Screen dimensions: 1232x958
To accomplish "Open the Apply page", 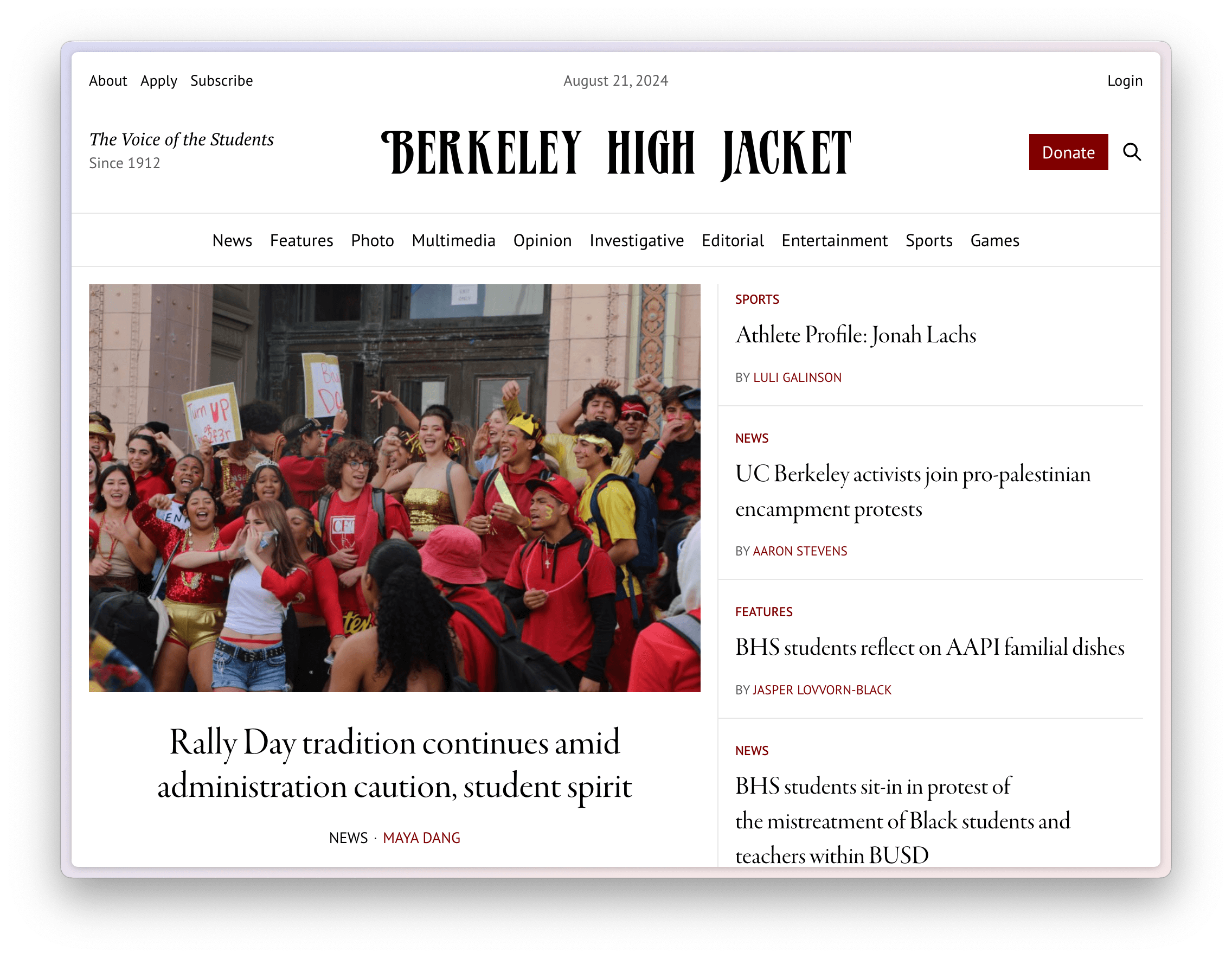I will (x=159, y=81).
